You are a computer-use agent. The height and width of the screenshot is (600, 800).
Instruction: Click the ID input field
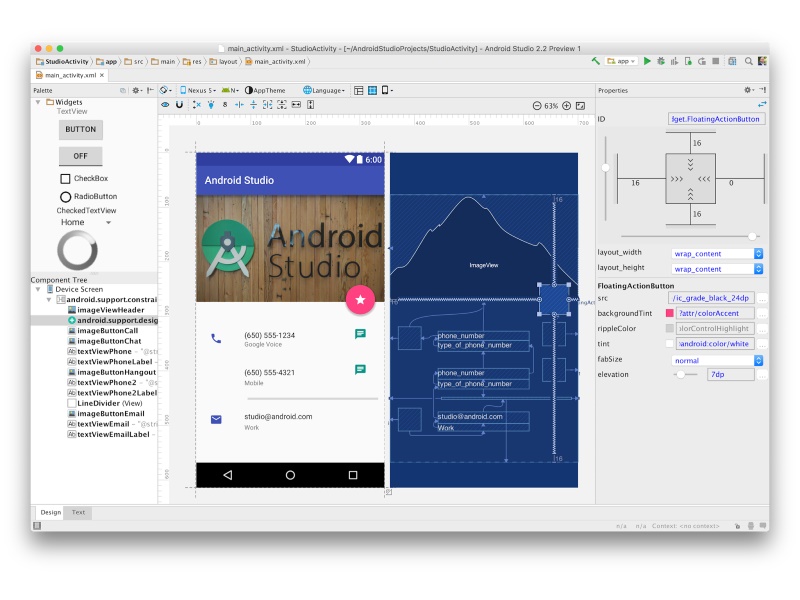[716, 119]
